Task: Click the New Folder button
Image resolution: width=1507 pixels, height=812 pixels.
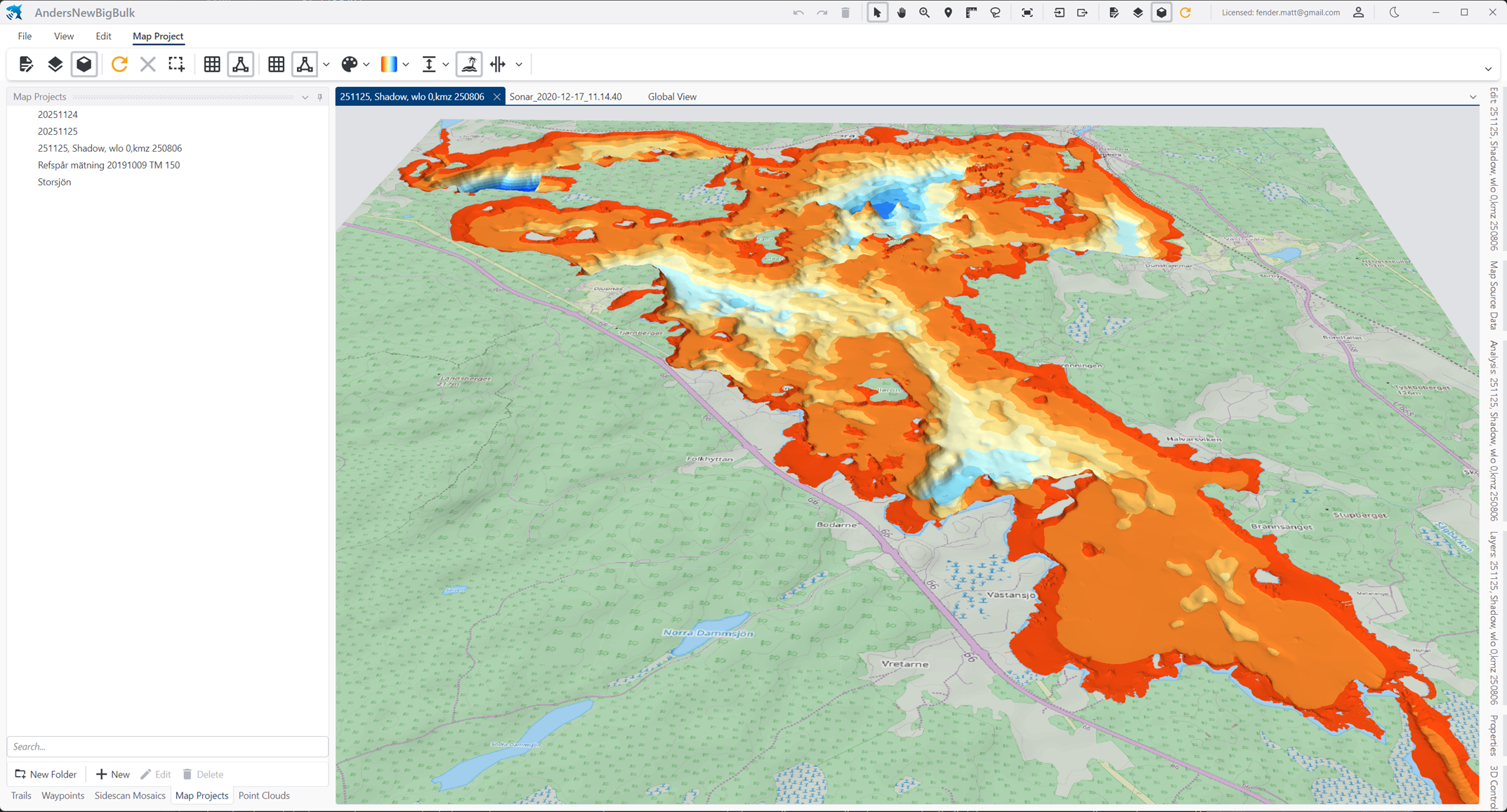Action: (x=46, y=774)
